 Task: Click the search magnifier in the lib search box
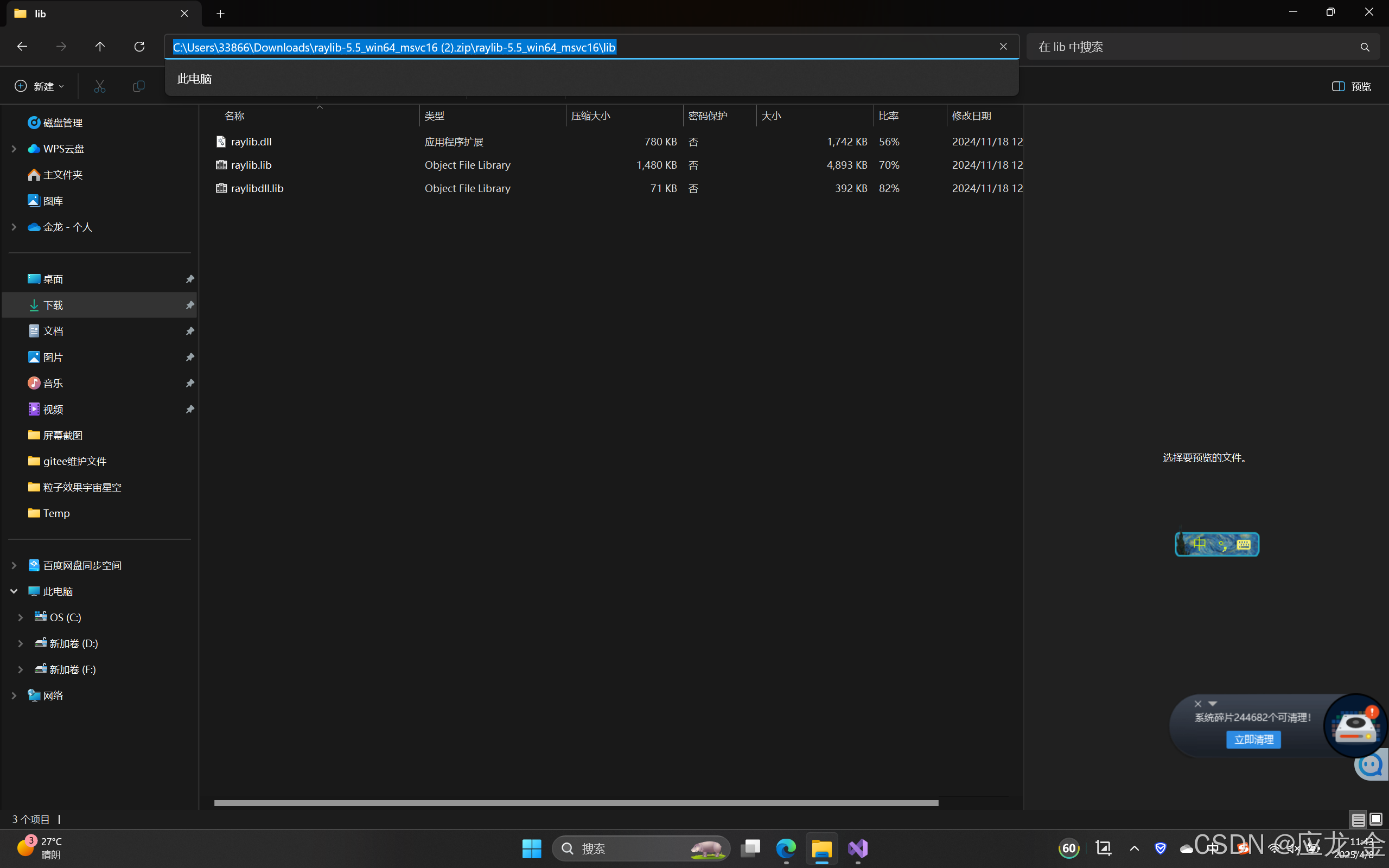click(1365, 47)
